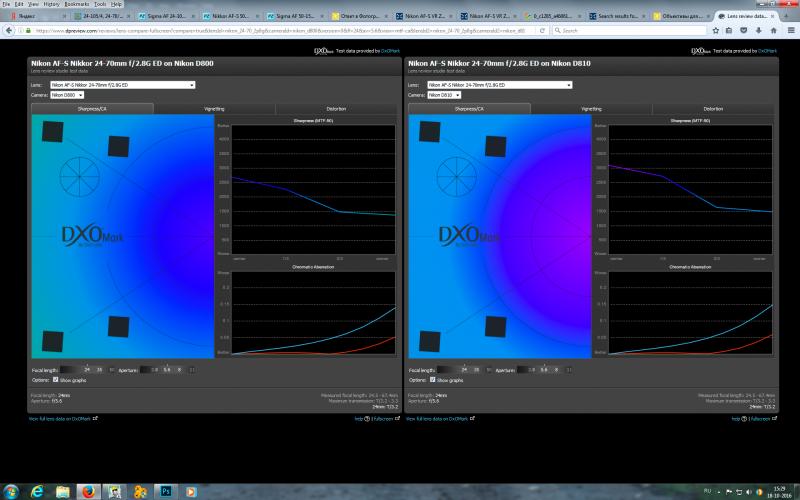Open the History menu

coord(52,4)
